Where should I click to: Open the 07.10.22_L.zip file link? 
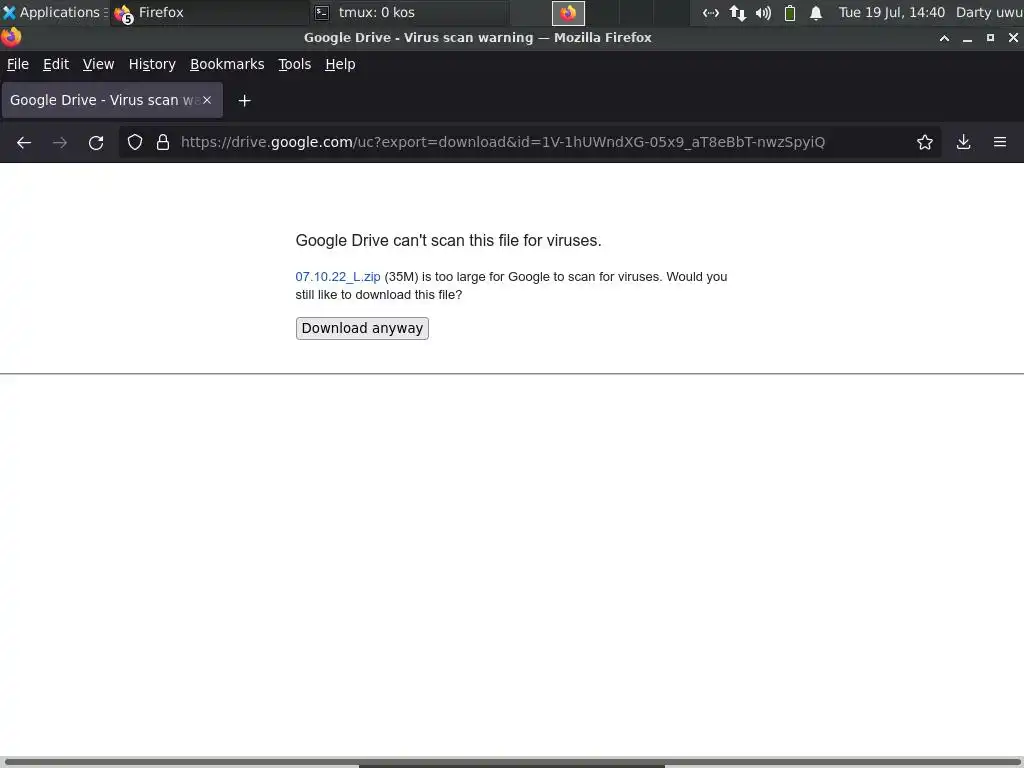pos(338,277)
